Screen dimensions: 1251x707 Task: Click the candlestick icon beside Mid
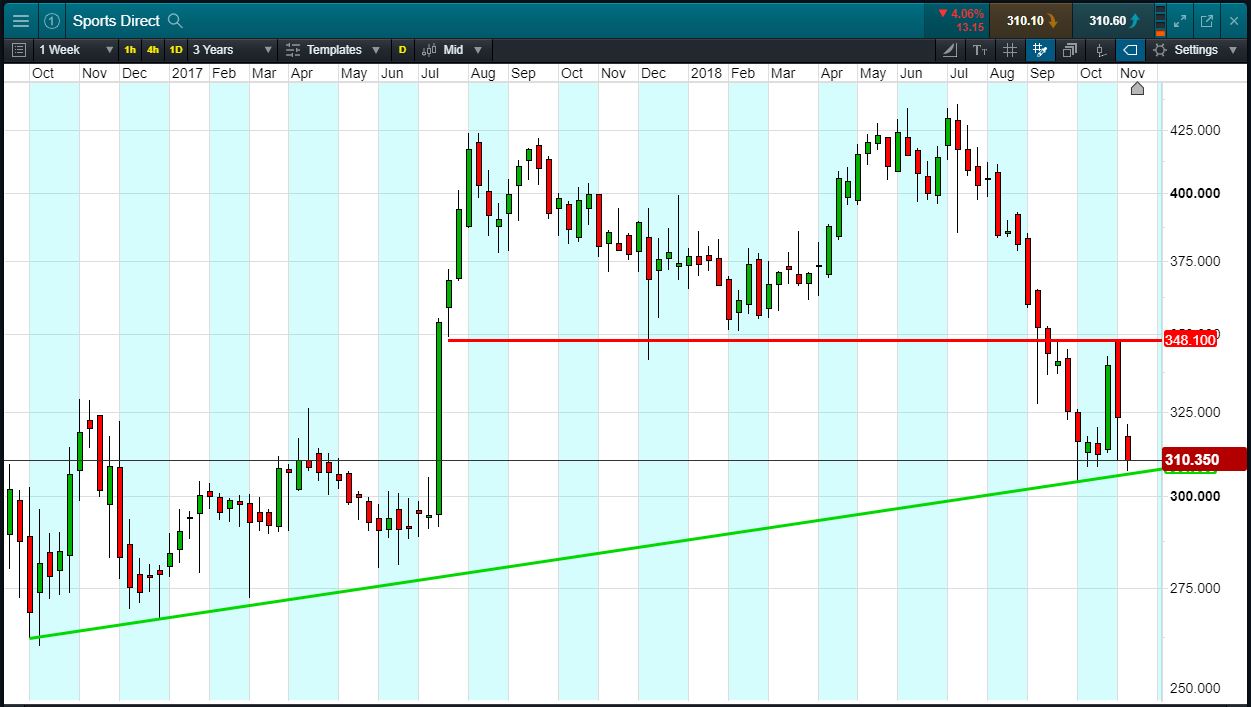429,50
